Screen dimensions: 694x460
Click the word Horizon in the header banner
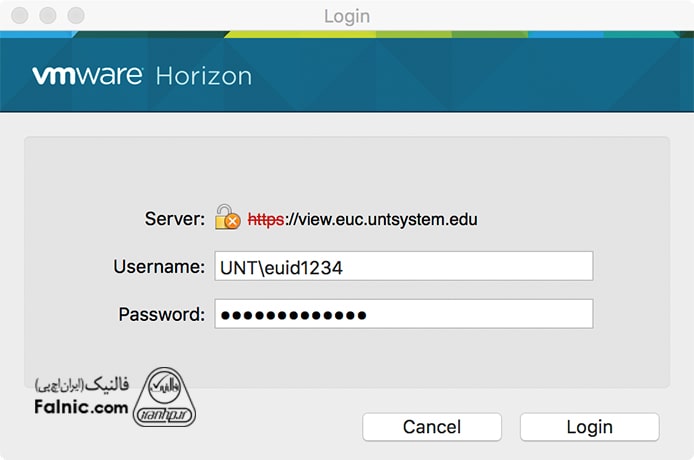point(204,76)
